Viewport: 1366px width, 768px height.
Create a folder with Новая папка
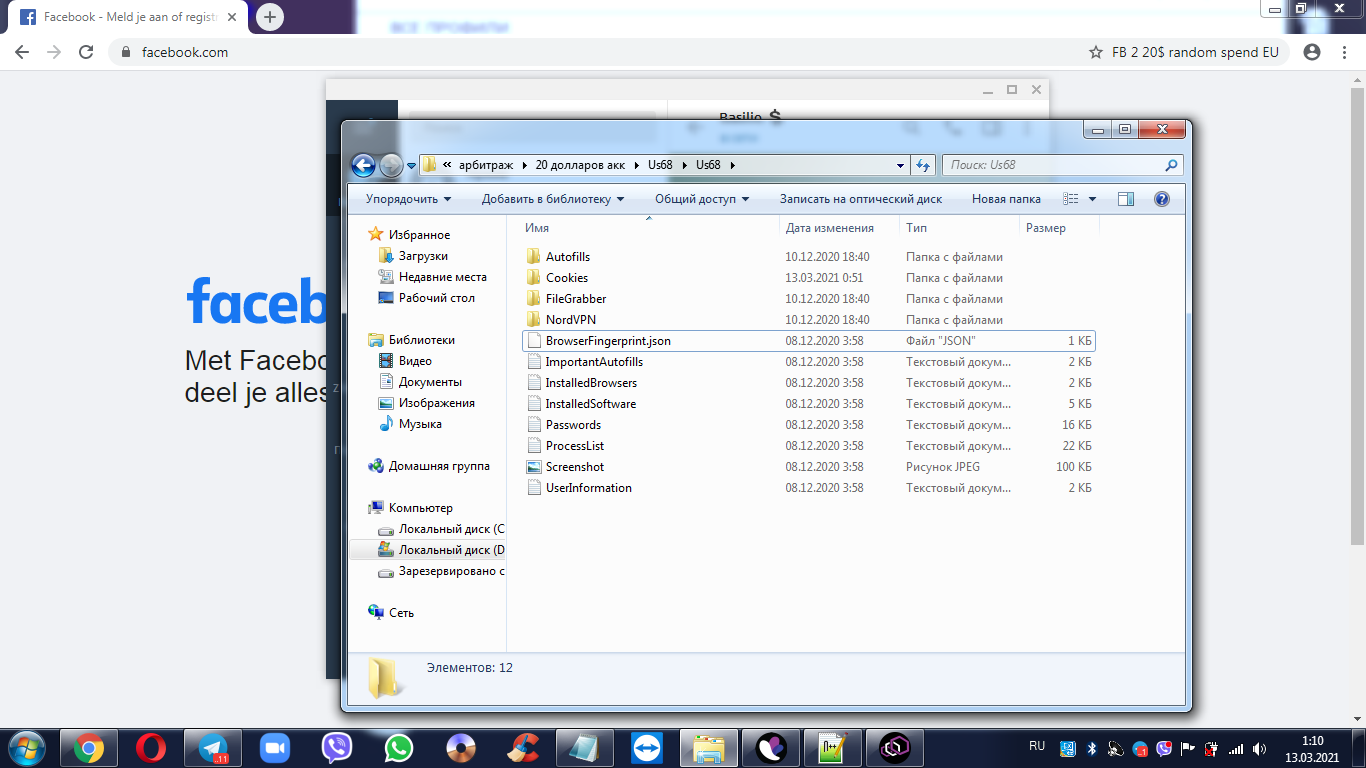tap(1006, 199)
